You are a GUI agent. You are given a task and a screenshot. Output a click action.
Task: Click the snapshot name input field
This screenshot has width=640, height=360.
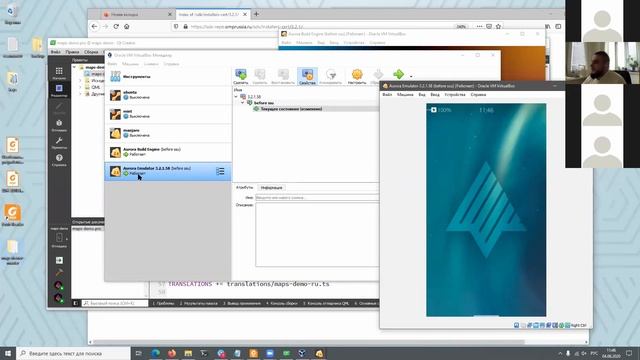[317, 198]
